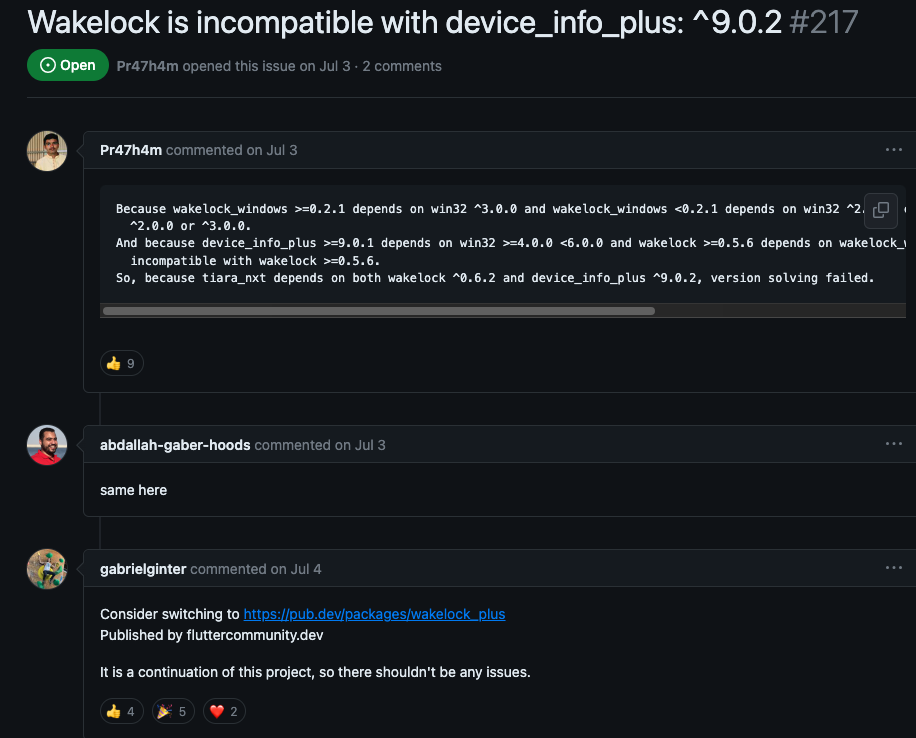Click the gabrielginter username link
Image resolution: width=916 pixels, height=738 pixels.
pyautogui.click(x=143, y=569)
